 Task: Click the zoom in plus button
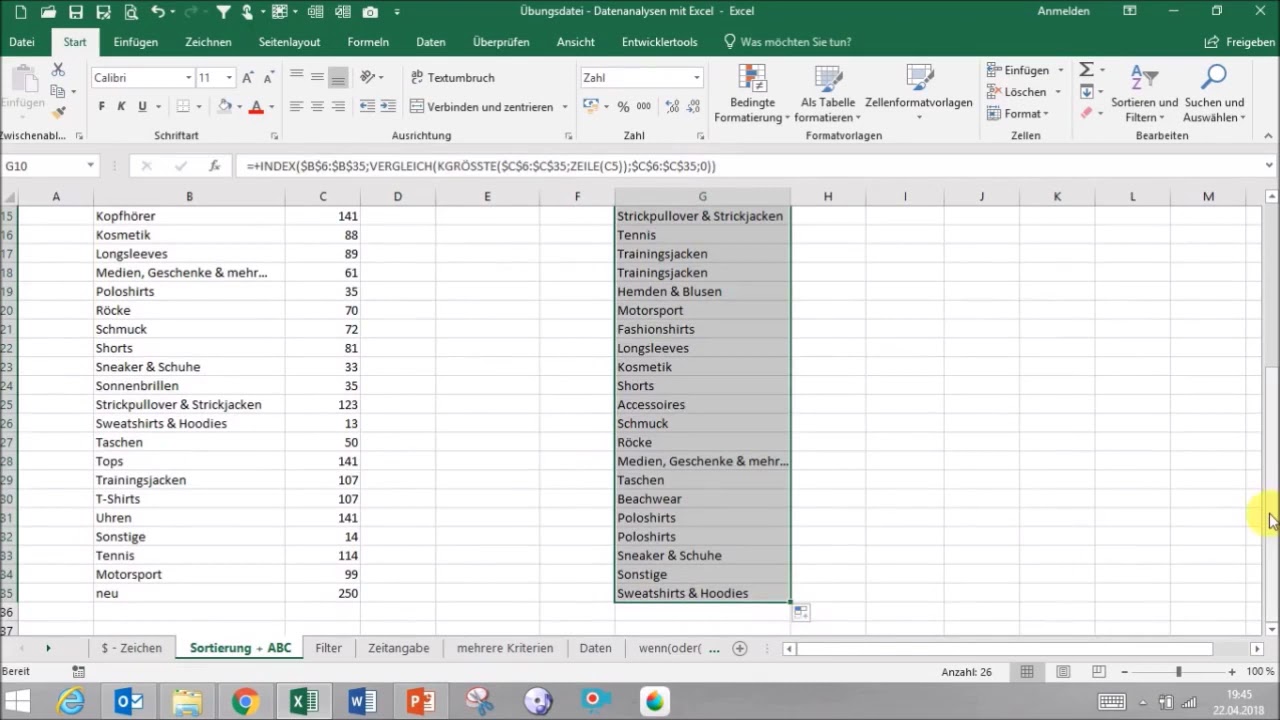coord(1232,672)
